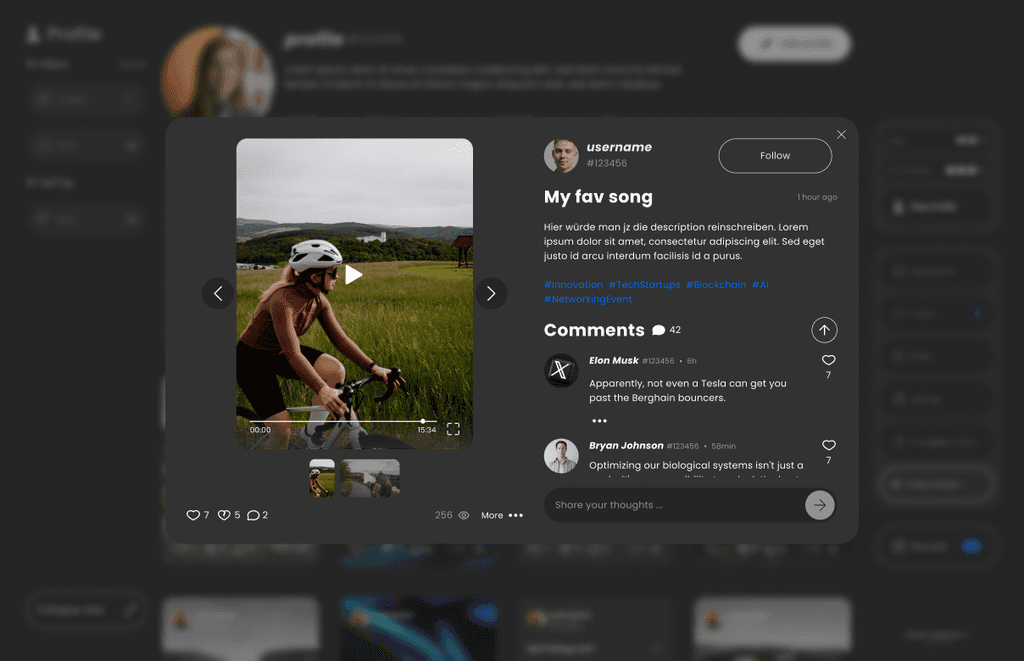Open the video in fullscreen
1024x661 pixels.
[x=453, y=429]
